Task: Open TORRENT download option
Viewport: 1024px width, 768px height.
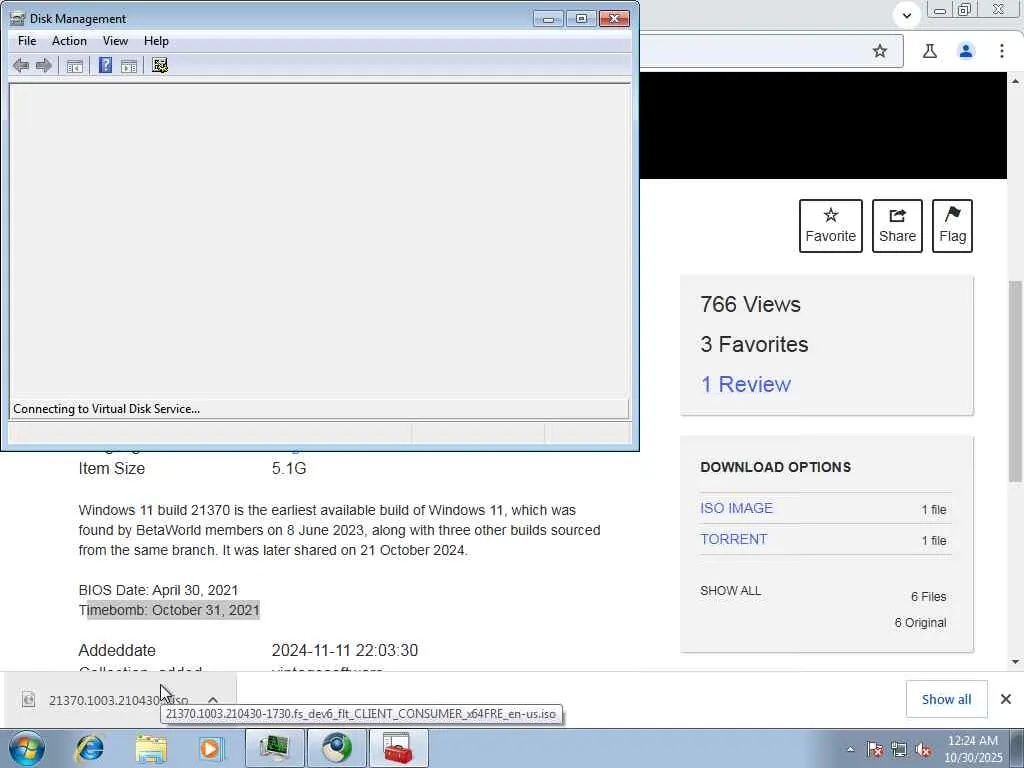Action: pyautogui.click(x=733, y=539)
